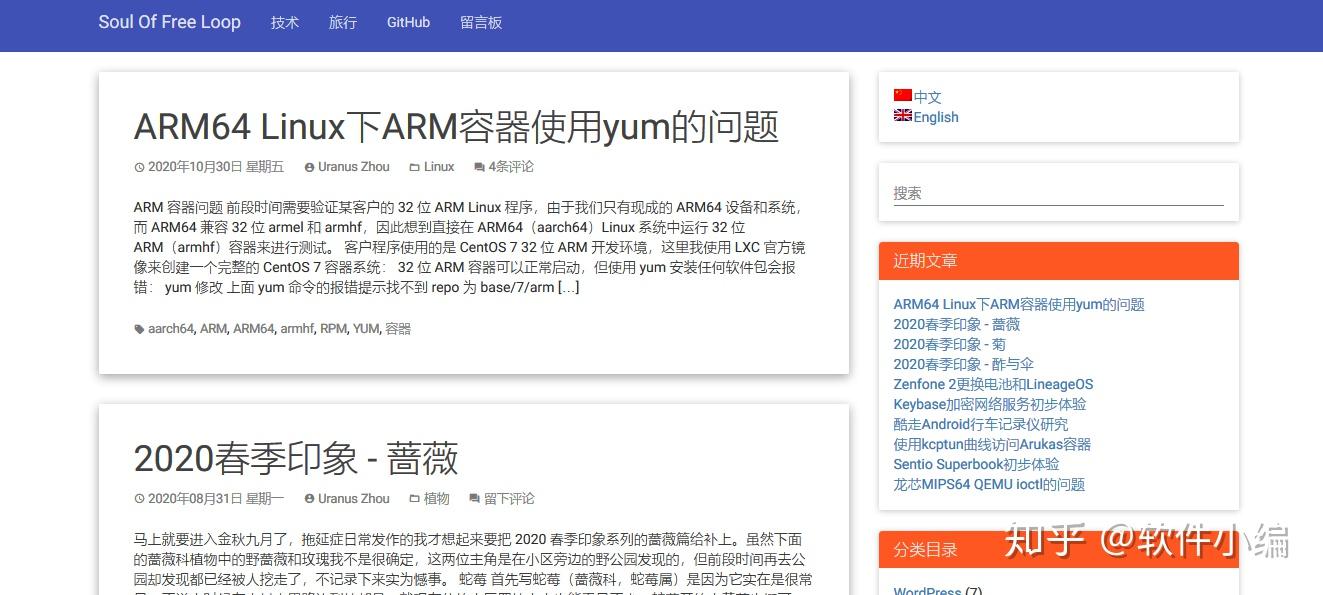Click the [...] read more link
Screen dimensions: 1323x595
569,288
